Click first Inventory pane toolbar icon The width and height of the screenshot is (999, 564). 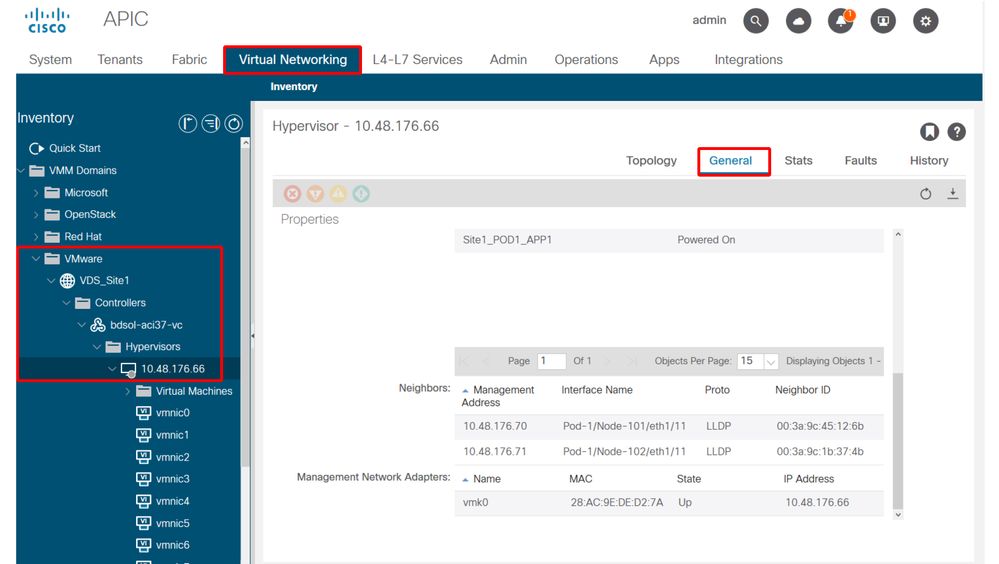pos(187,123)
